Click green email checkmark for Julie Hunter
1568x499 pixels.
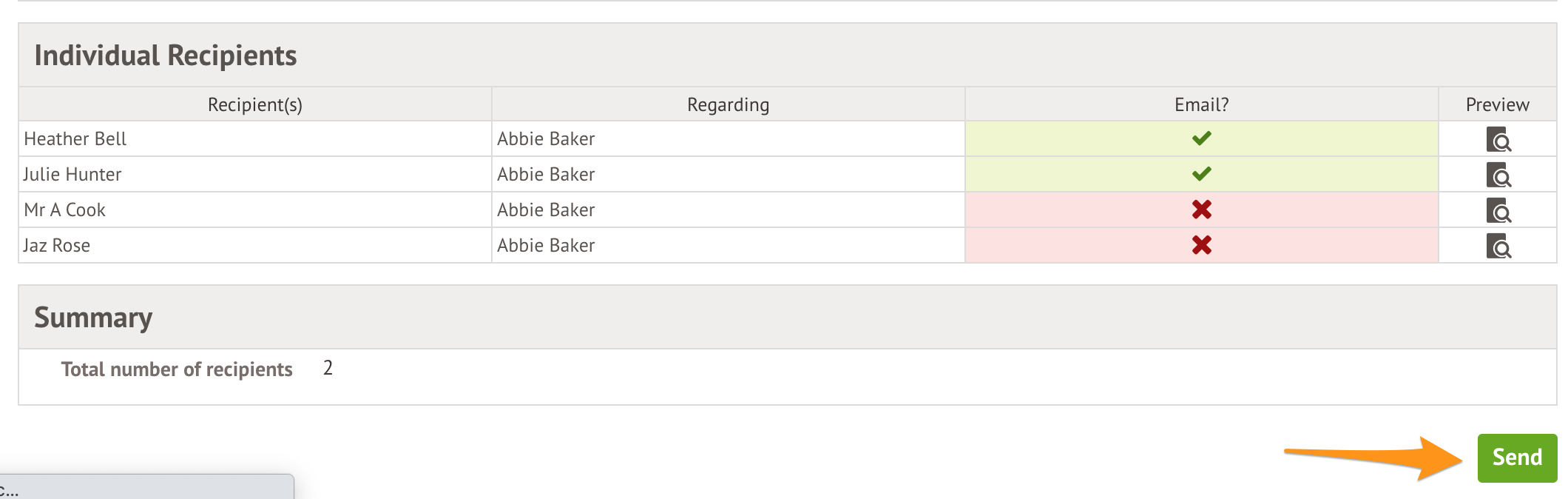click(1202, 174)
